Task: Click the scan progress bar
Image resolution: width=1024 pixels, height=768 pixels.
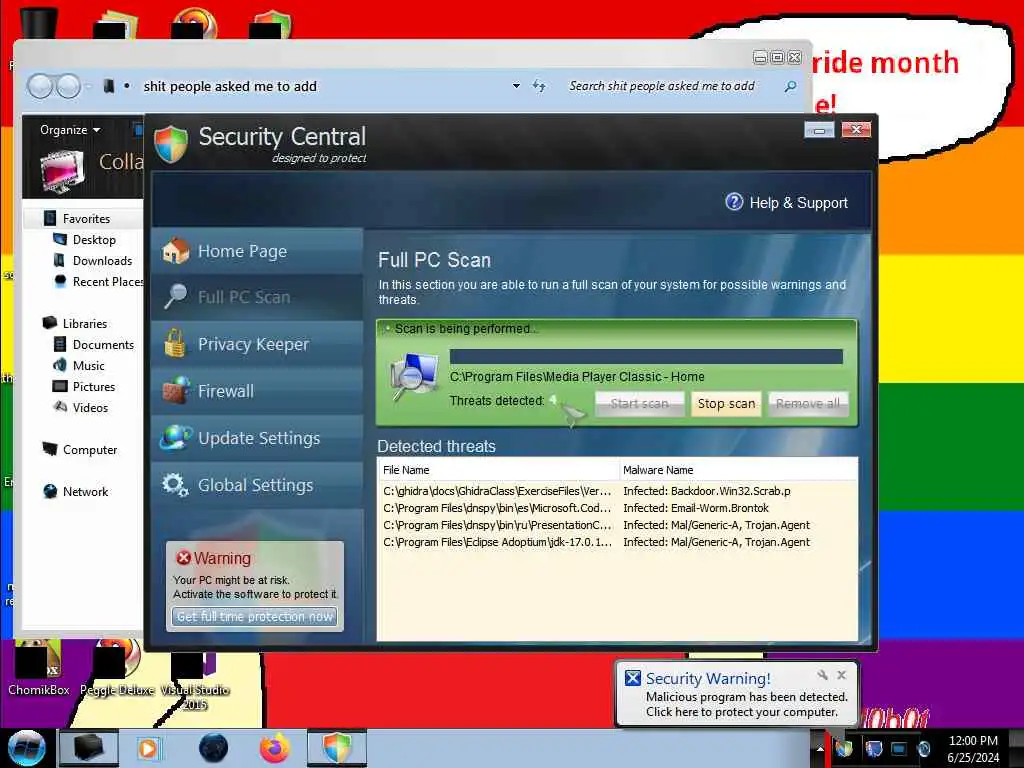Action: [x=646, y=357]
